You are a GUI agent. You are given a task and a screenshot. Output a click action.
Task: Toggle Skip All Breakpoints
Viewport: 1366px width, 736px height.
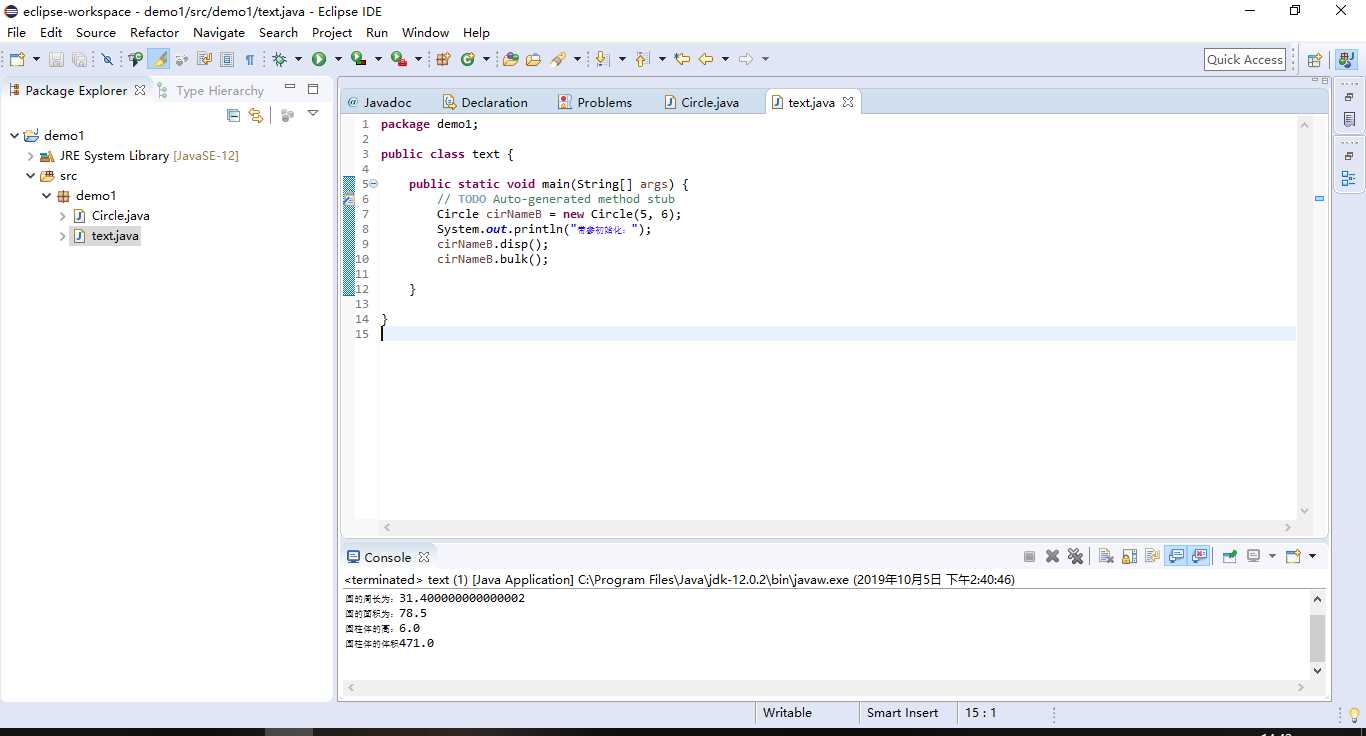click(x=107, y=59)
